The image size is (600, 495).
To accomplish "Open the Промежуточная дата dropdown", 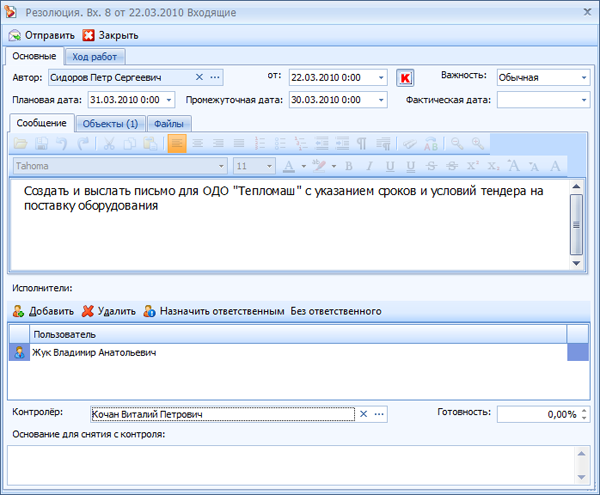I will 381,100.
